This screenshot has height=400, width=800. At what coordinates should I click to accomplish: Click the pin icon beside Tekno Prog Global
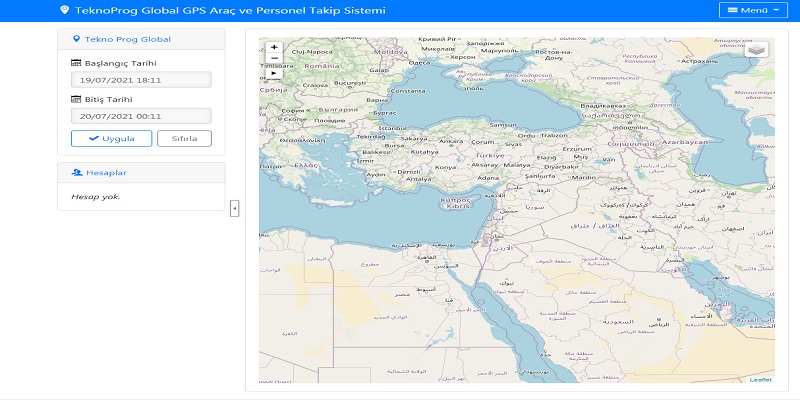(x=77, y=39)
